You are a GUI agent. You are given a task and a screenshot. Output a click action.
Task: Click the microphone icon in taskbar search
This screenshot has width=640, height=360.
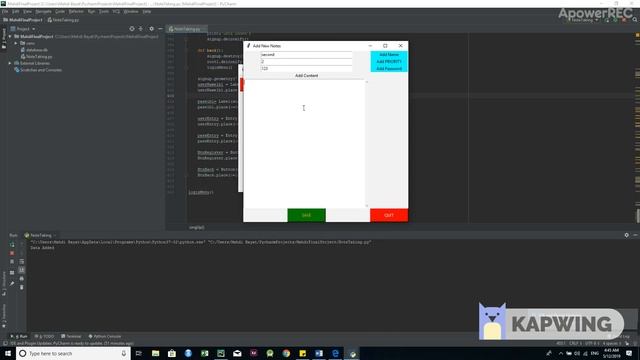click(x=124, y=353)
